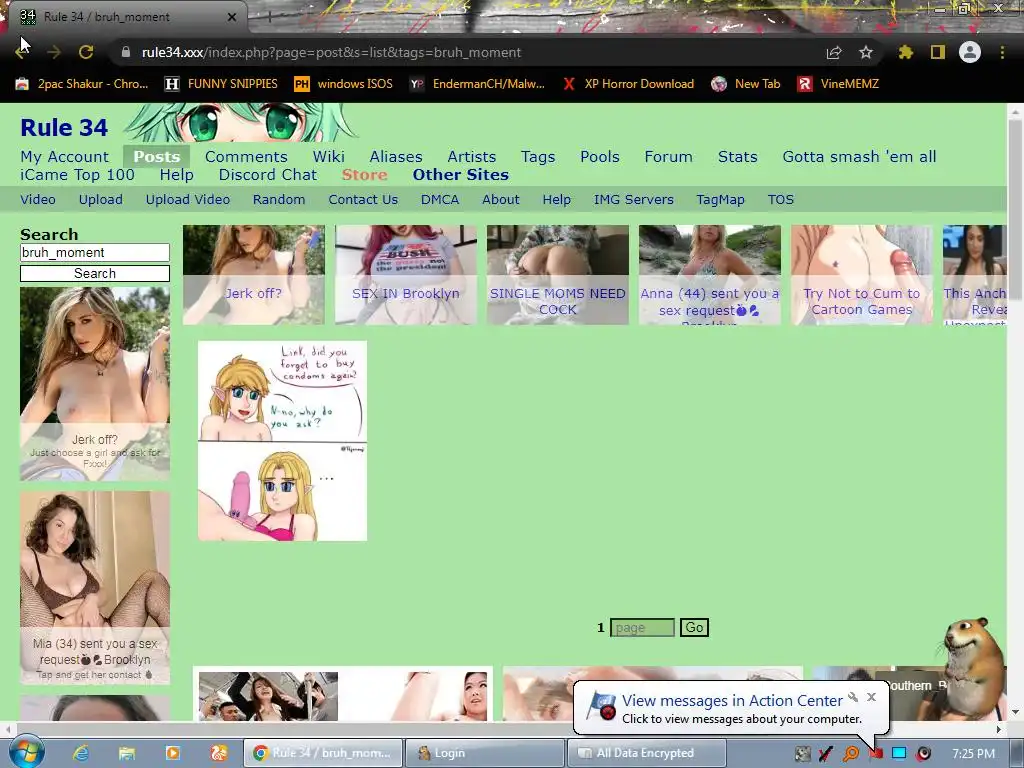The image size is (1024, 768).
Task: Open the VineMEMZ bookmark
Action: 838,84
